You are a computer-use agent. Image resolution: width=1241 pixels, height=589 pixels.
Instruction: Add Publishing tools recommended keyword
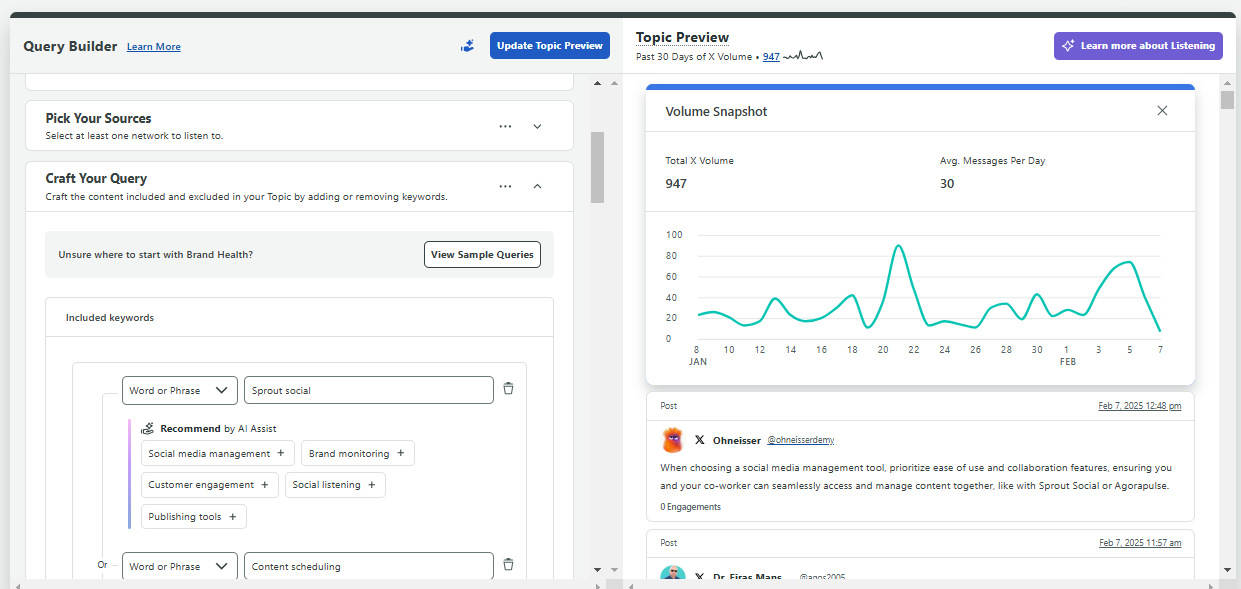coord(193,517)
